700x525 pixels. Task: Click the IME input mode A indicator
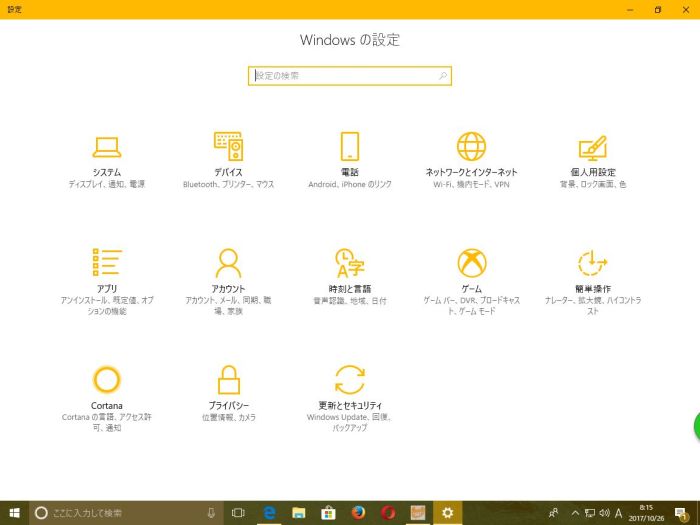click(619, 513)
